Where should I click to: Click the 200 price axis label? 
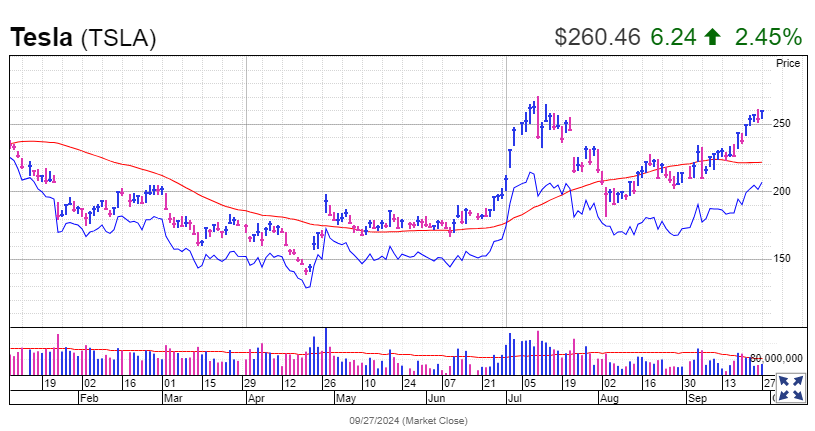click(x=781, y=191)
